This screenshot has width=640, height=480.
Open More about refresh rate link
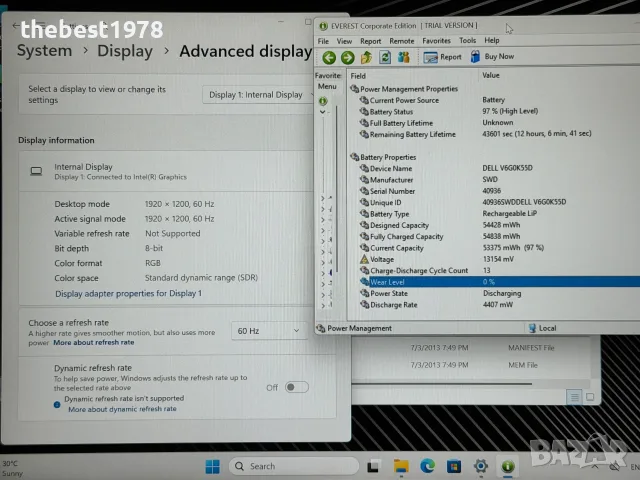tap(93, 342)
